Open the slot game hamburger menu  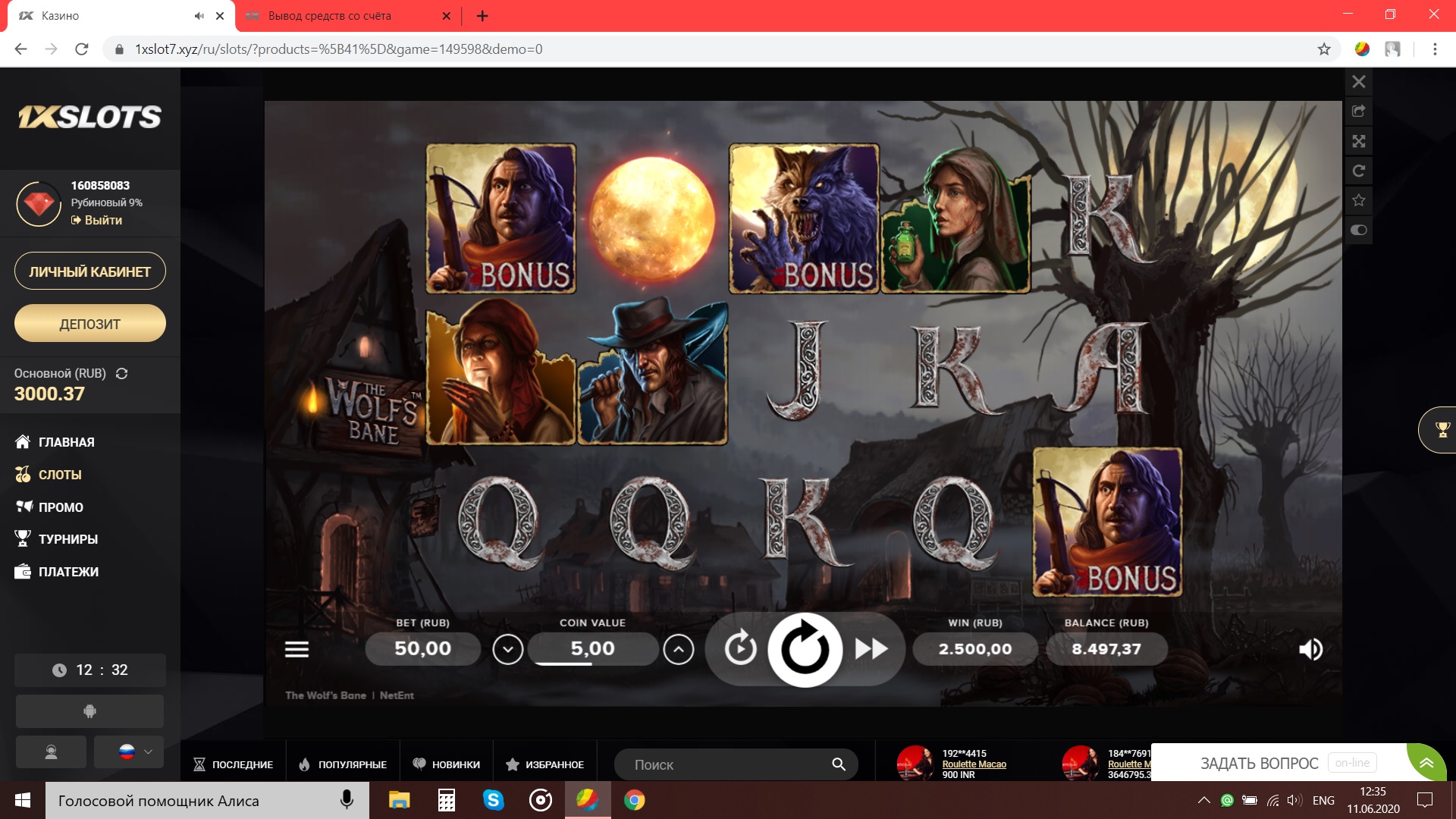tap(297, 649)
